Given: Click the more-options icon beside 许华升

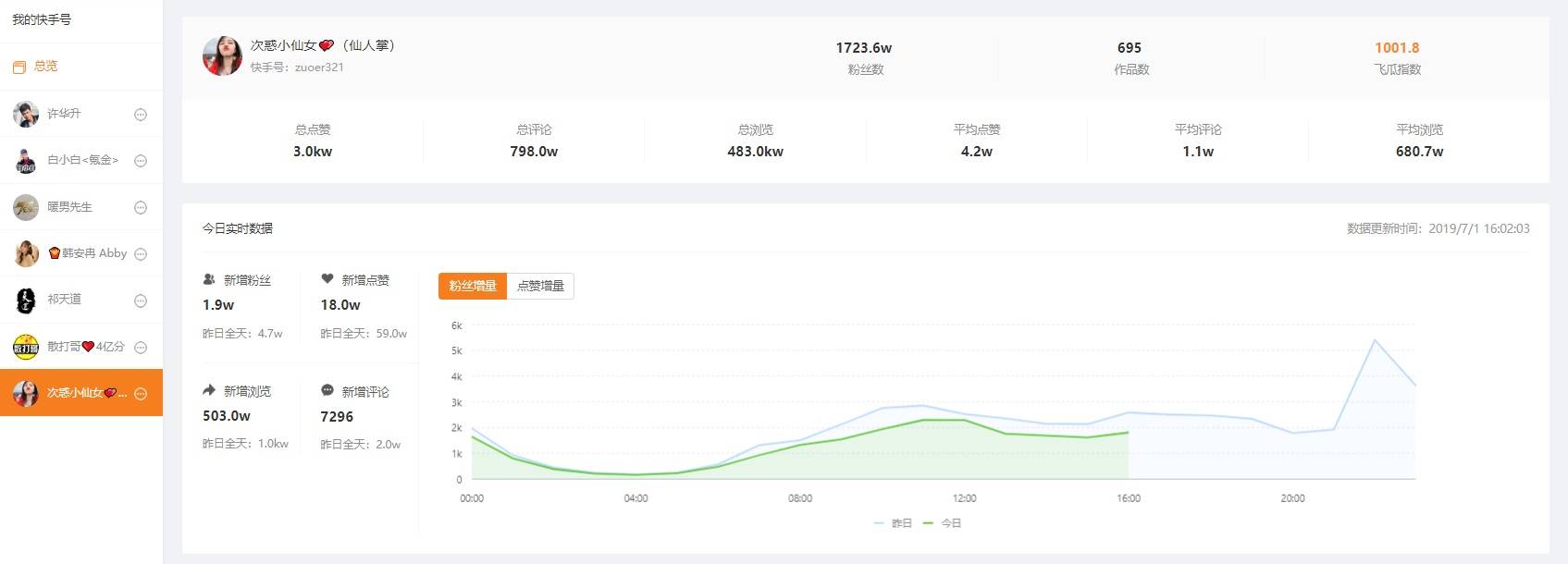Looking at the screenshot, I should click(141, 115).
